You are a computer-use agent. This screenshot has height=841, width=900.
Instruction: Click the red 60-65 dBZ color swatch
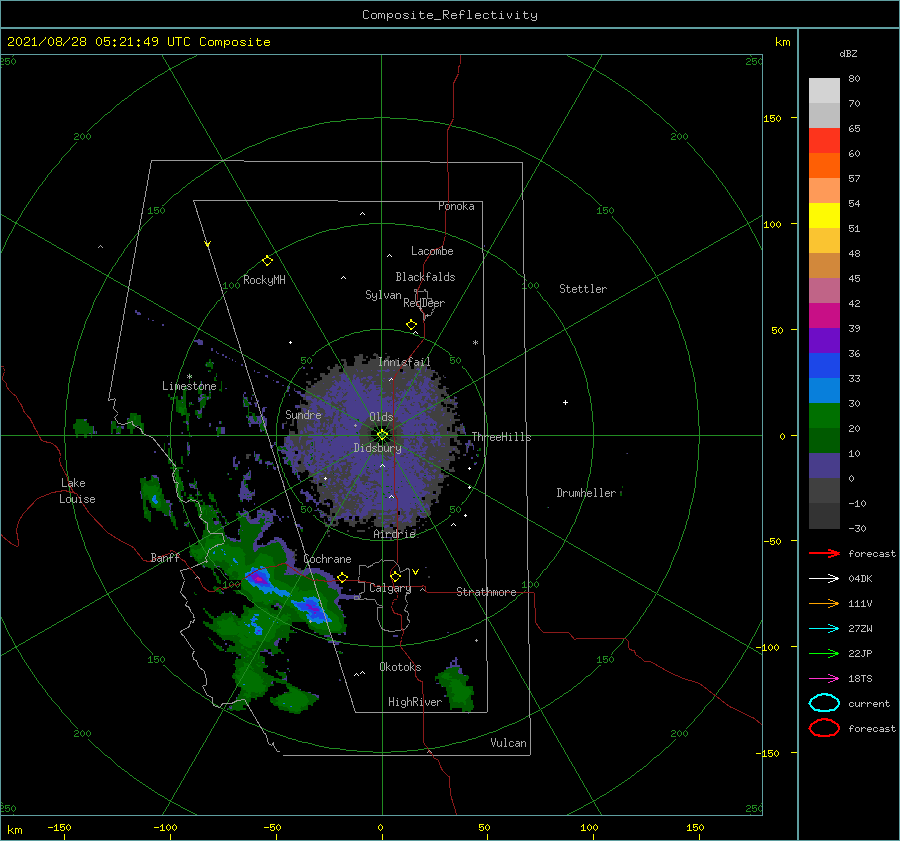point(824,141)
